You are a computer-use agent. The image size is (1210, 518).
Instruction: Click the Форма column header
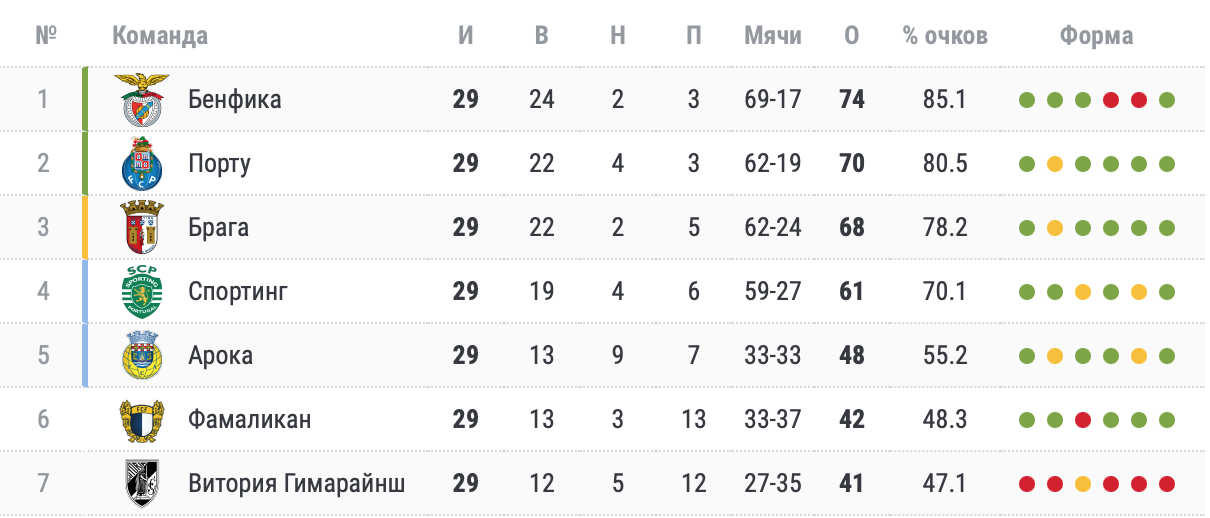(x=1097, y=36)
